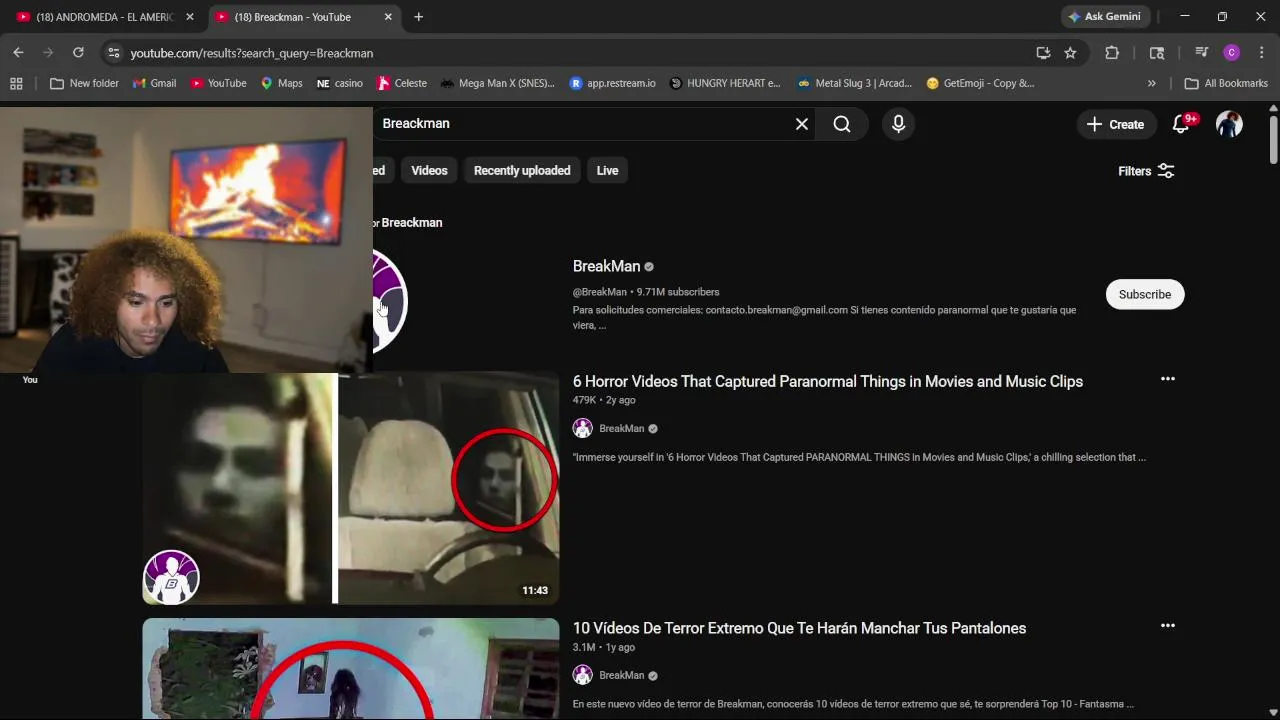
Task: Open the Gmail bookmark
Action: pos(153,83)
